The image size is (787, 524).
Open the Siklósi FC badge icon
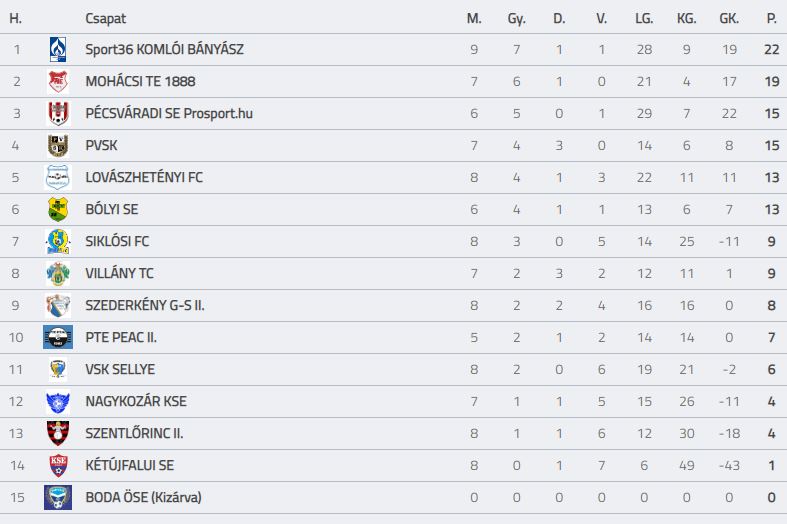58,241
